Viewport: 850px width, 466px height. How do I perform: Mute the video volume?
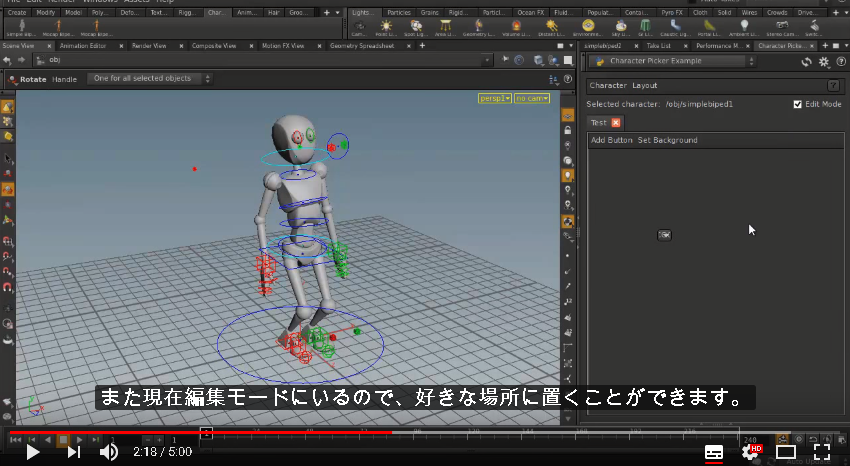(x=109, y=452)
